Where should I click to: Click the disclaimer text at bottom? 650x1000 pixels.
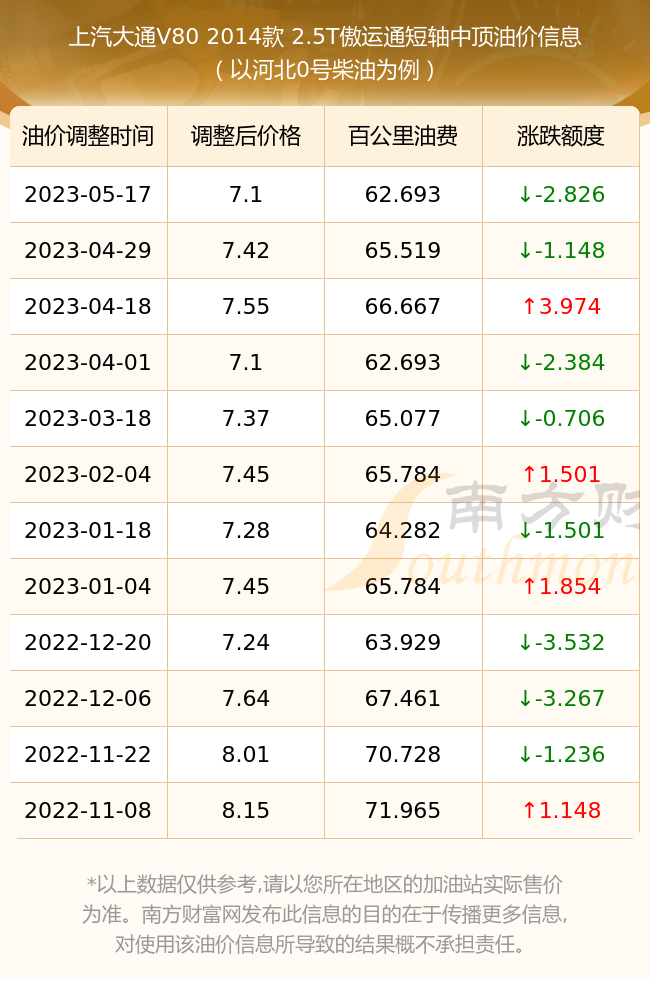(x=325, y=914)
